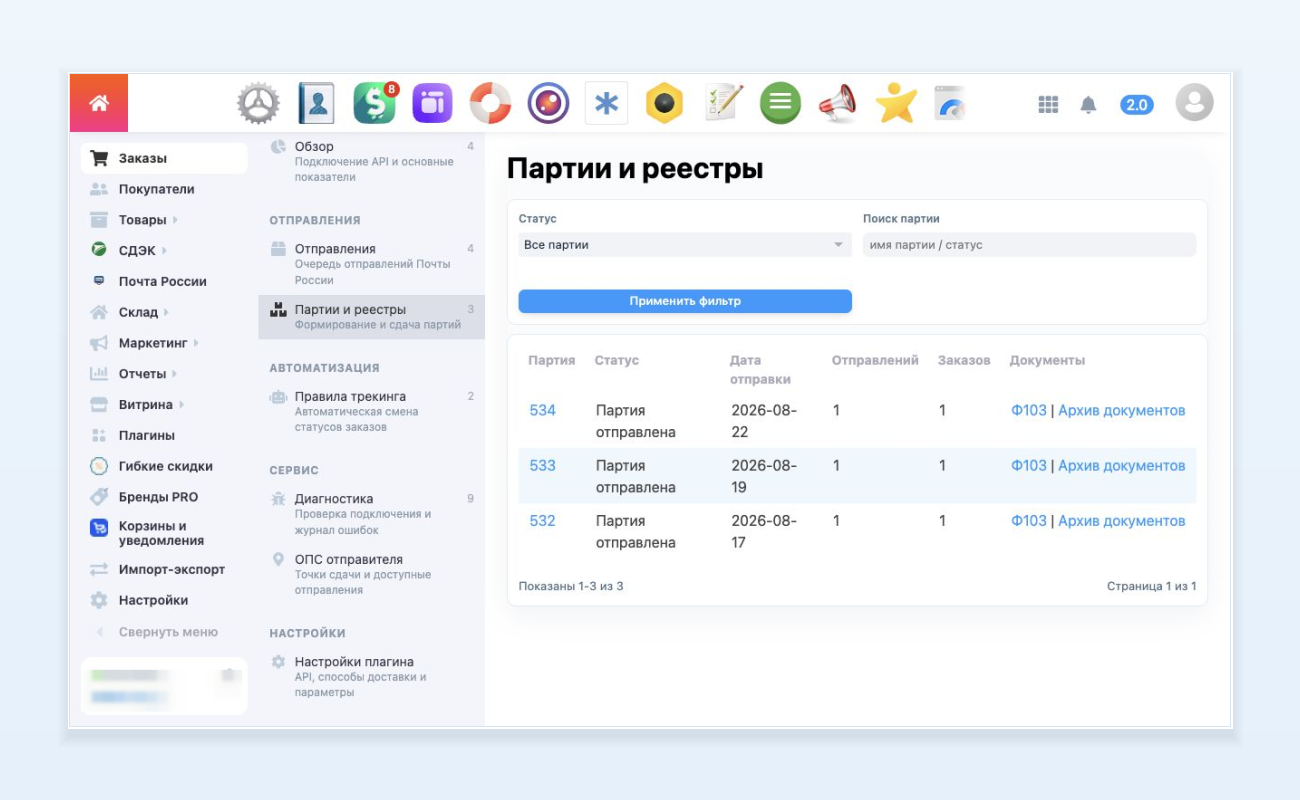The image size is (1300, 800).
Task: Open Отправления queue section
Action: click(x=371, y=264)
